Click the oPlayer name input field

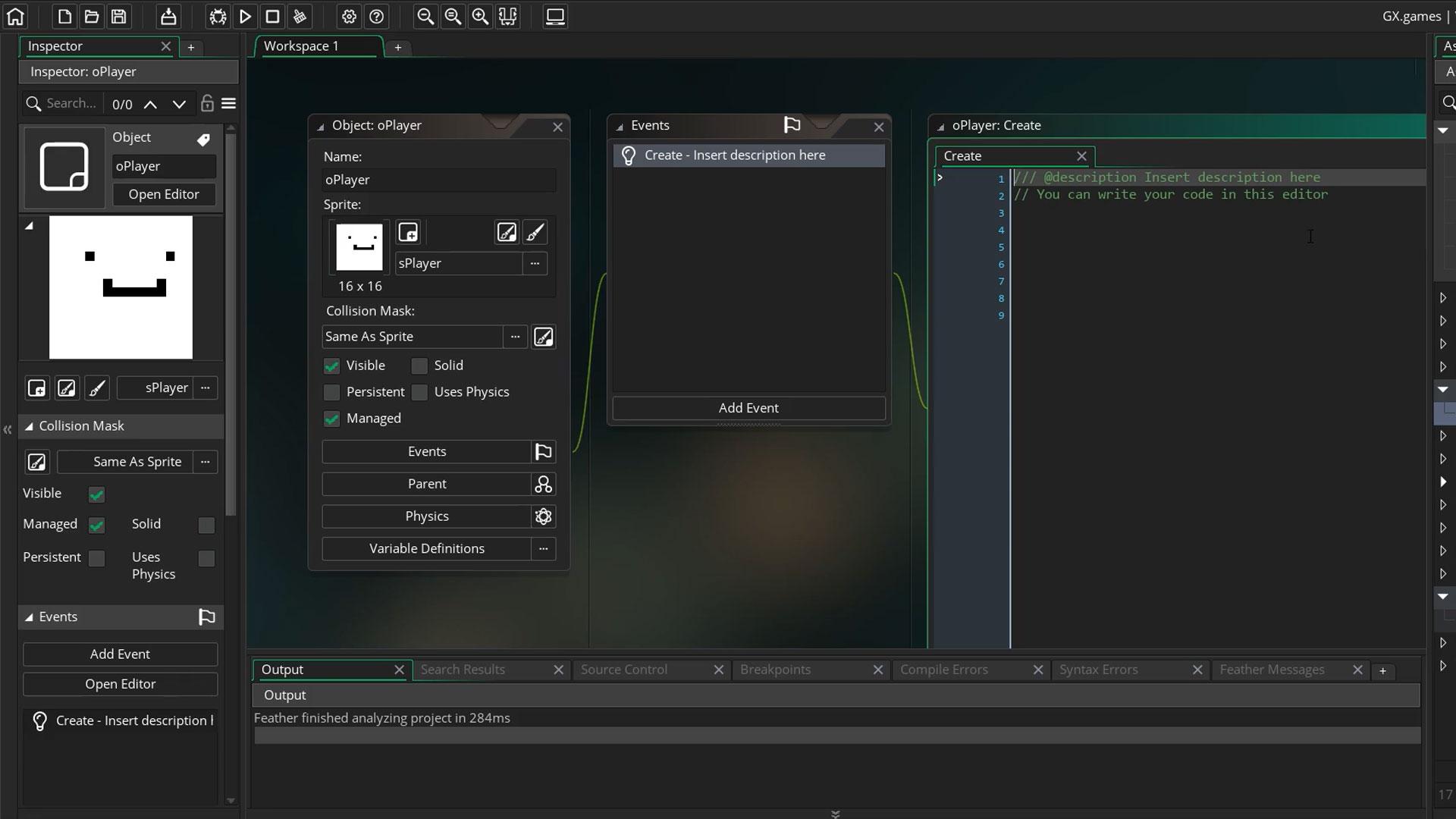[439, 180]
